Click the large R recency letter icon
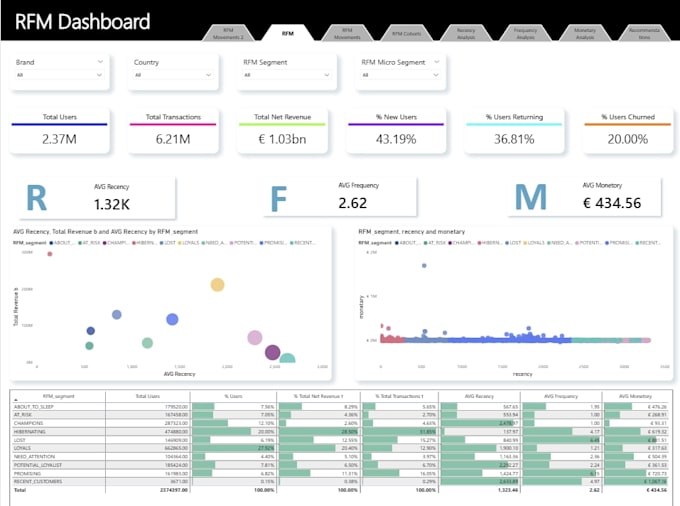The height and width of the screenshot is (506, 680). (x=36, y=199)
